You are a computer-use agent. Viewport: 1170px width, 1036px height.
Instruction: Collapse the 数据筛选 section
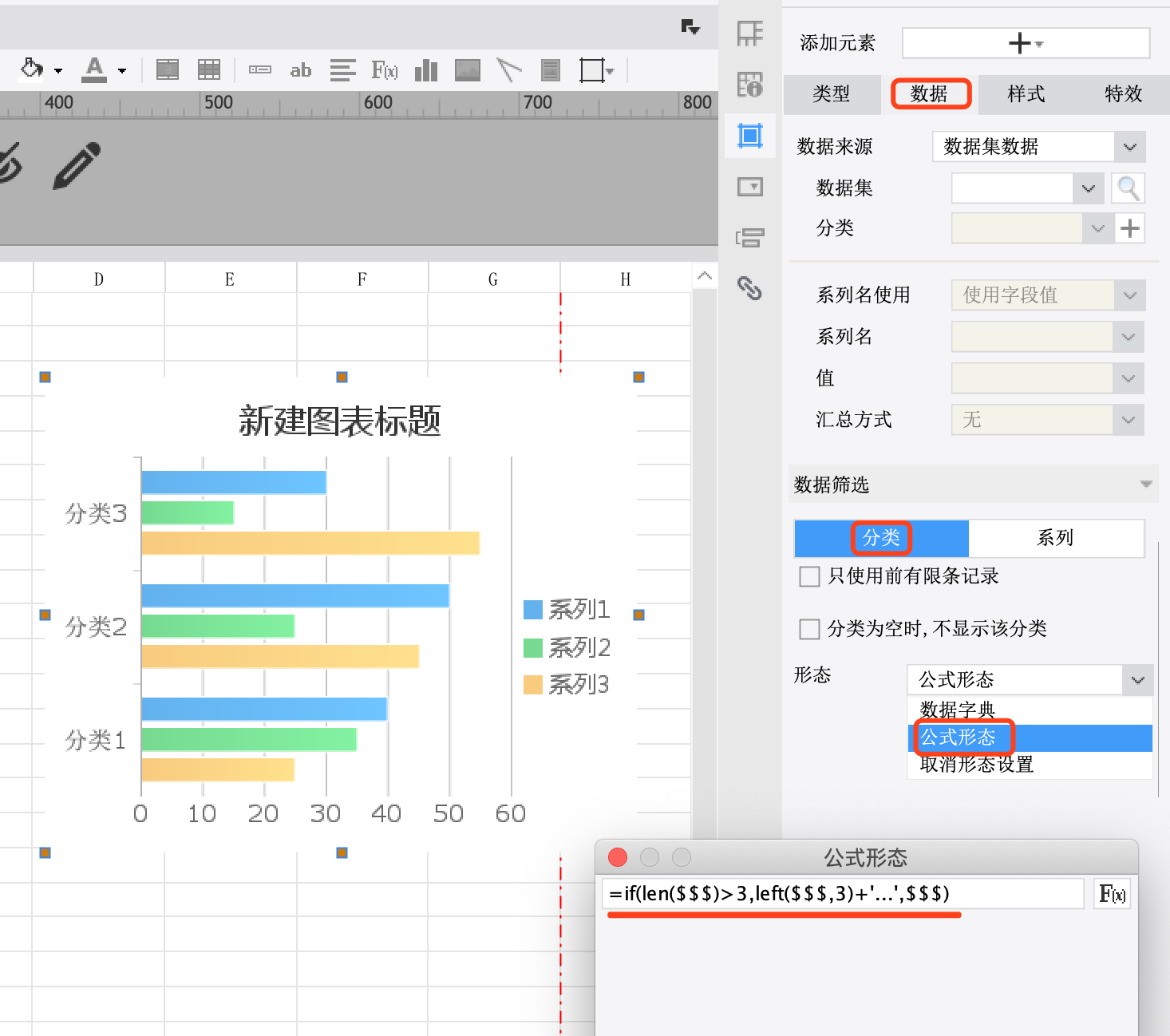1146,484
